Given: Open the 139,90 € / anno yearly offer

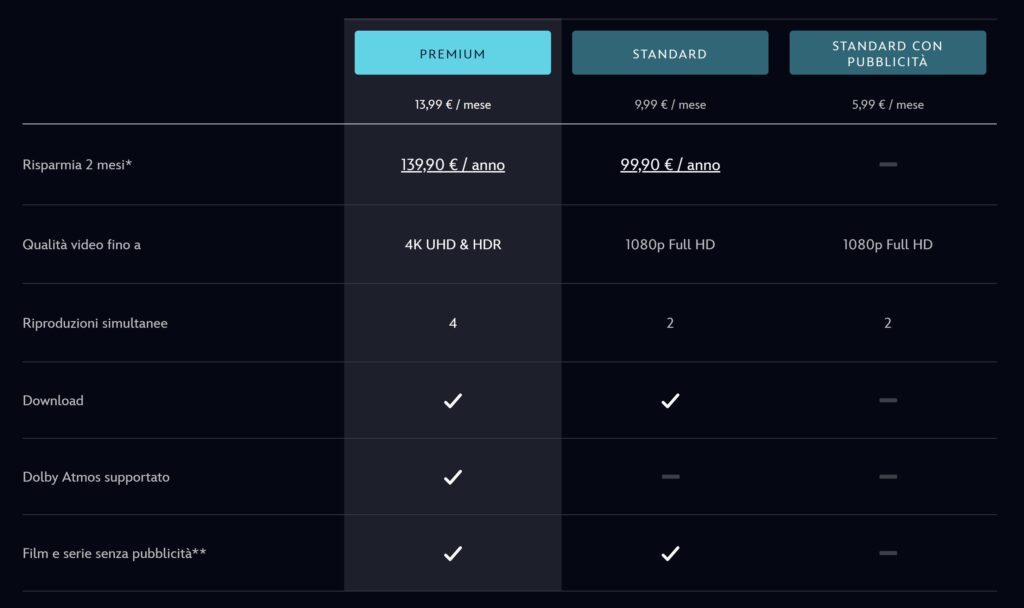Looking at the screenshot, I should click(x=453, y=165).
